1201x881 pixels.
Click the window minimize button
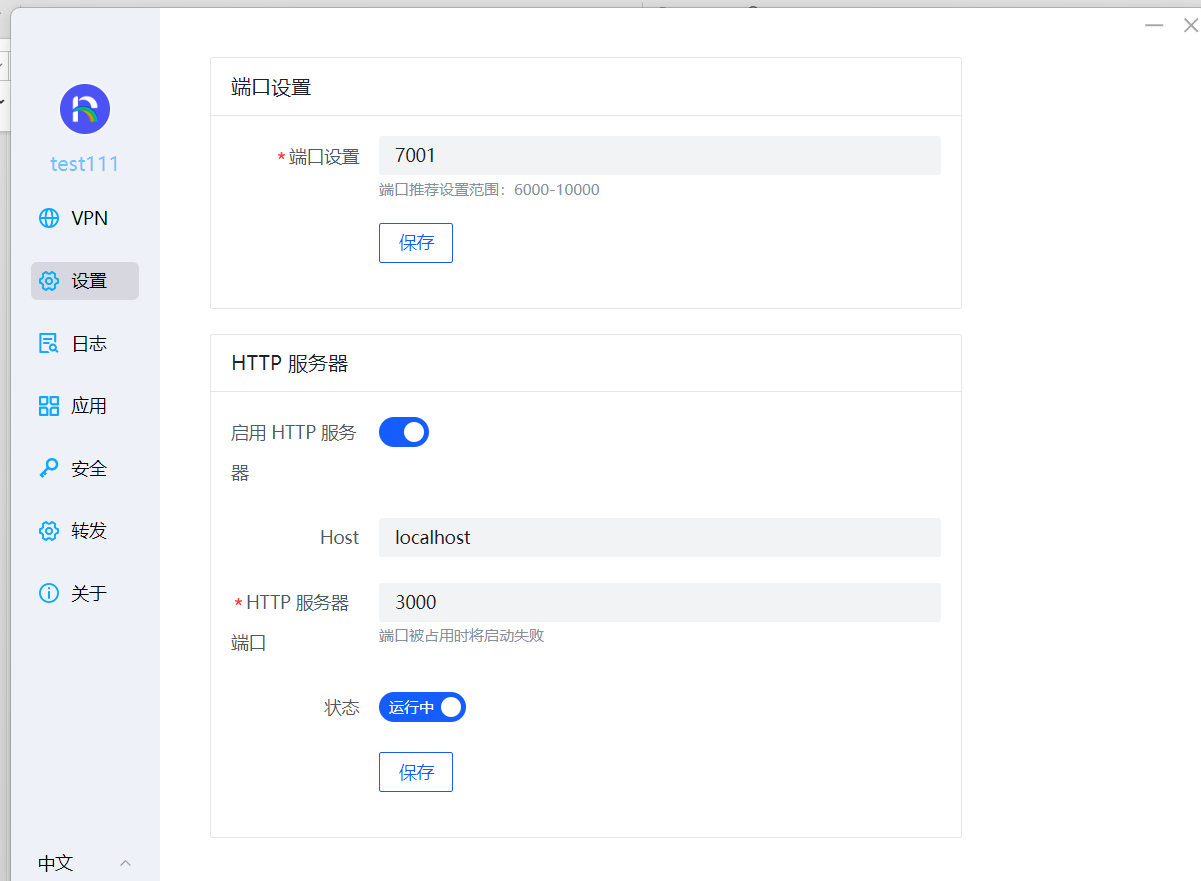tap(1153, 24)
